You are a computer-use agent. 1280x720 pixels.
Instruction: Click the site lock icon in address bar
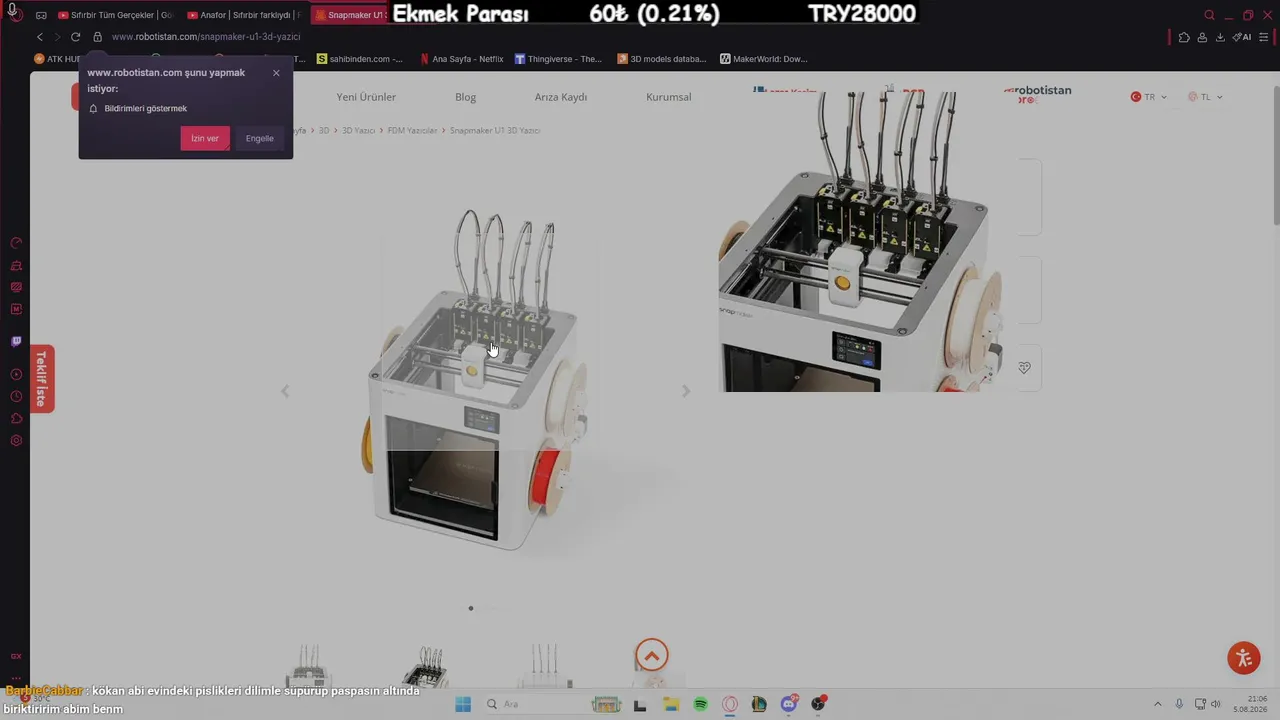pos(98,37)
